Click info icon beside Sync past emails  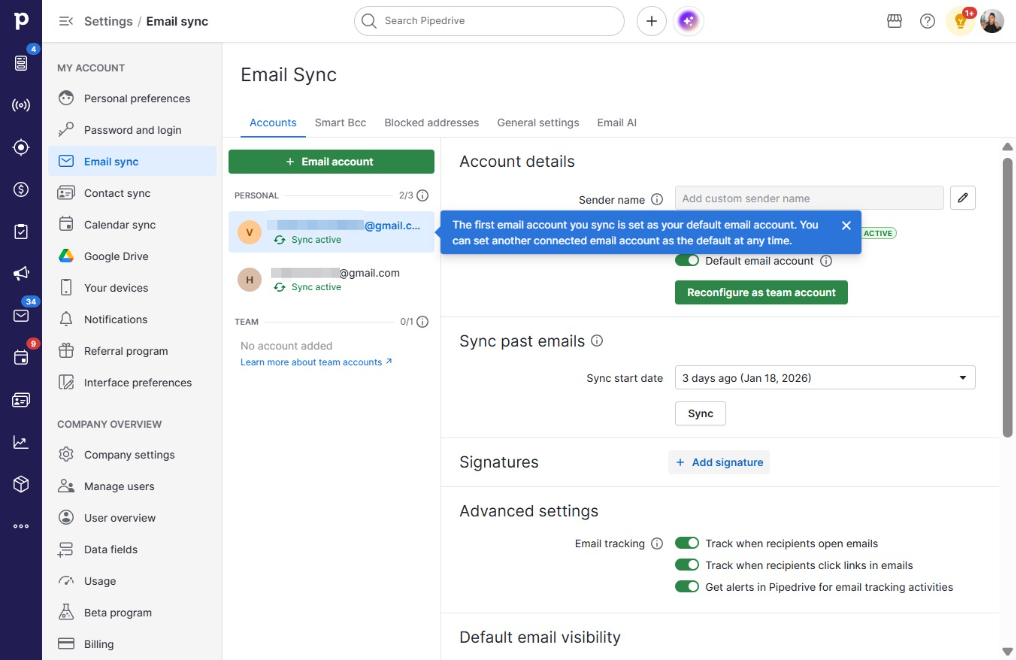click(x=597, y=341)
